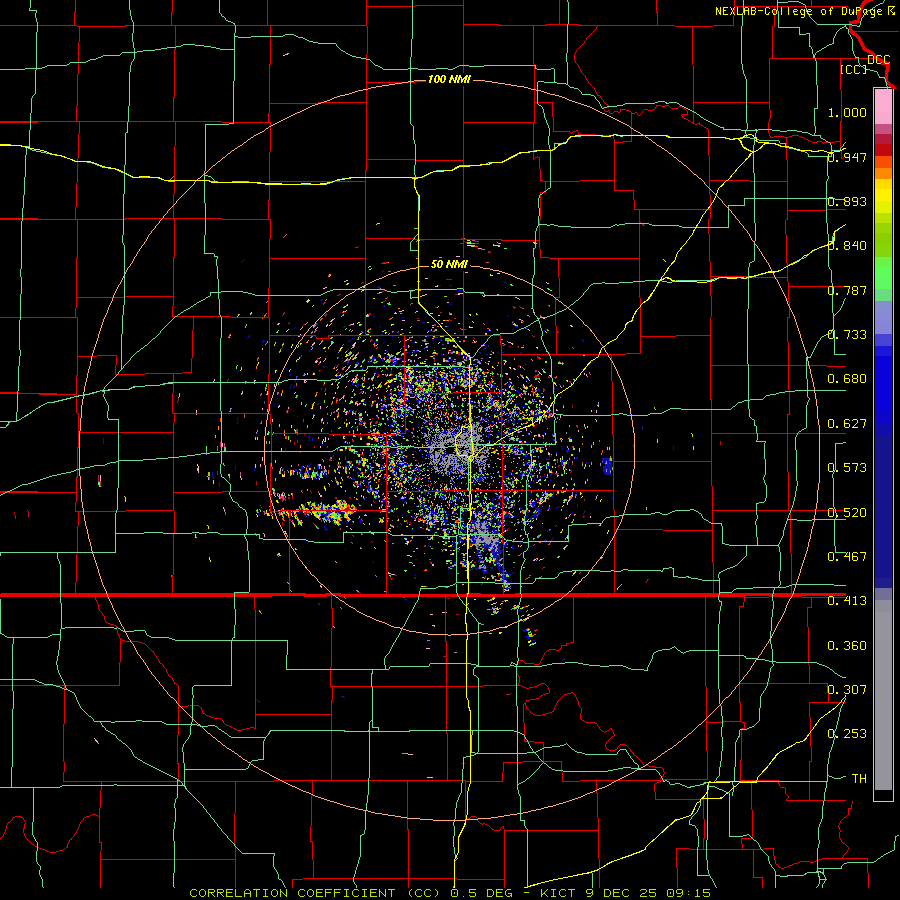The width and height of the screenshot is (900, 900).
Task: Click the 0.680 scale value
Action: (x=847, y=379)
